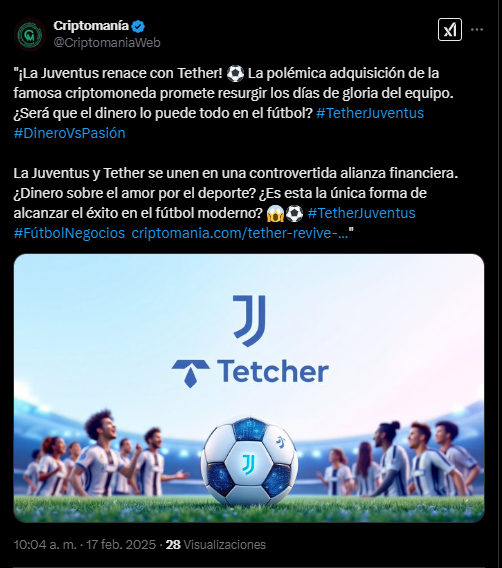
Task: Open the three-dot more options menu
Action: coord(477,30)
